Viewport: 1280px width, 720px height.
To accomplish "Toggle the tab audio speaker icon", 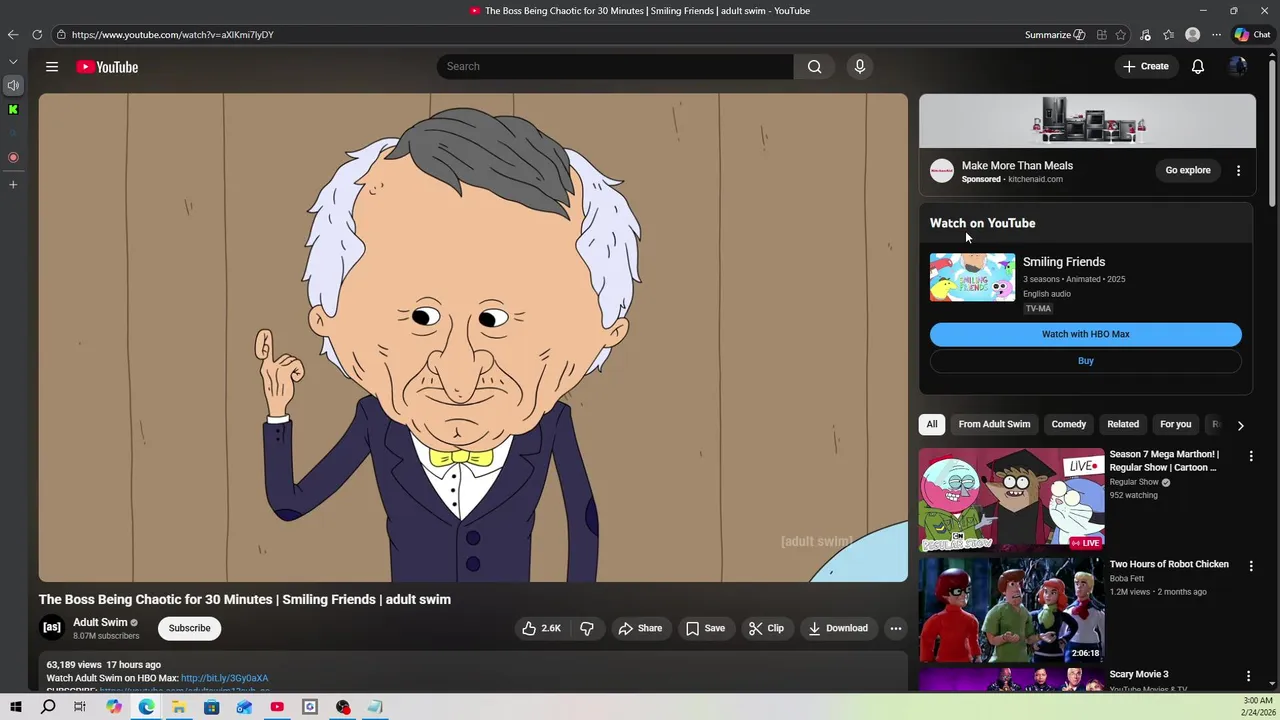I will (x=13, y=85).
